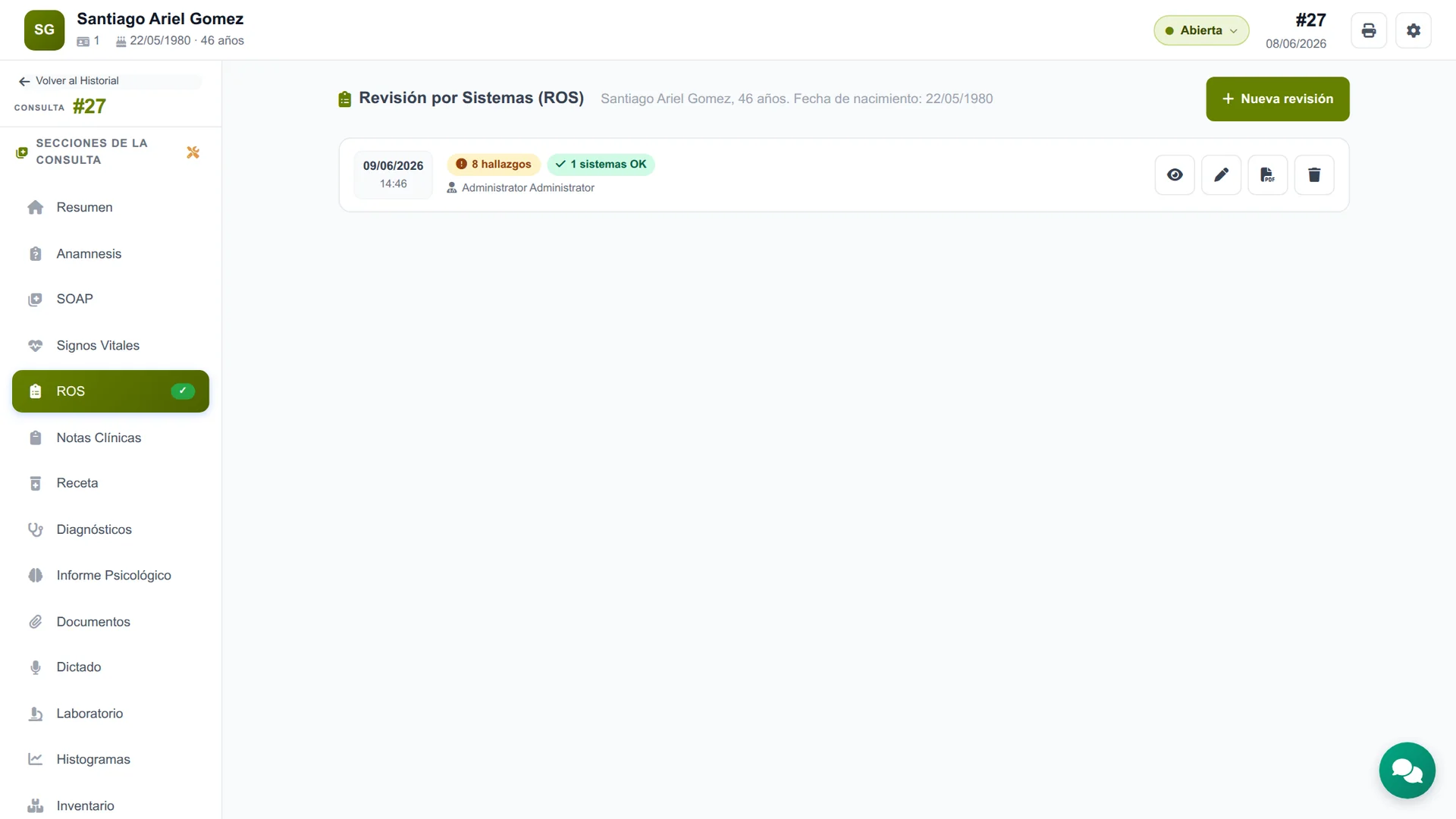
Task: Select the ROS section
Action: 111,391
